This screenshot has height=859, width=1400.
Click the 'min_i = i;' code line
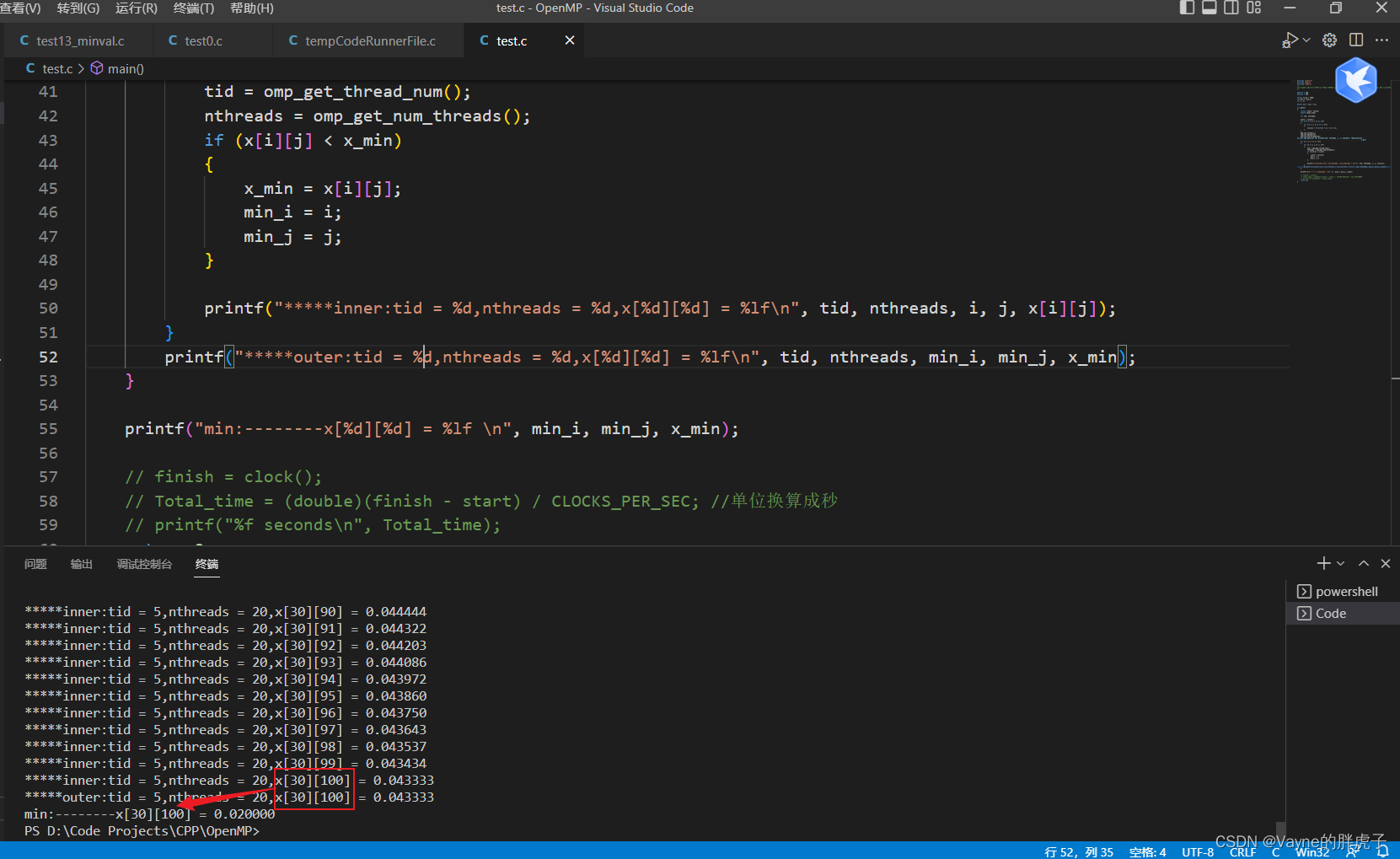tap(292, 212)
